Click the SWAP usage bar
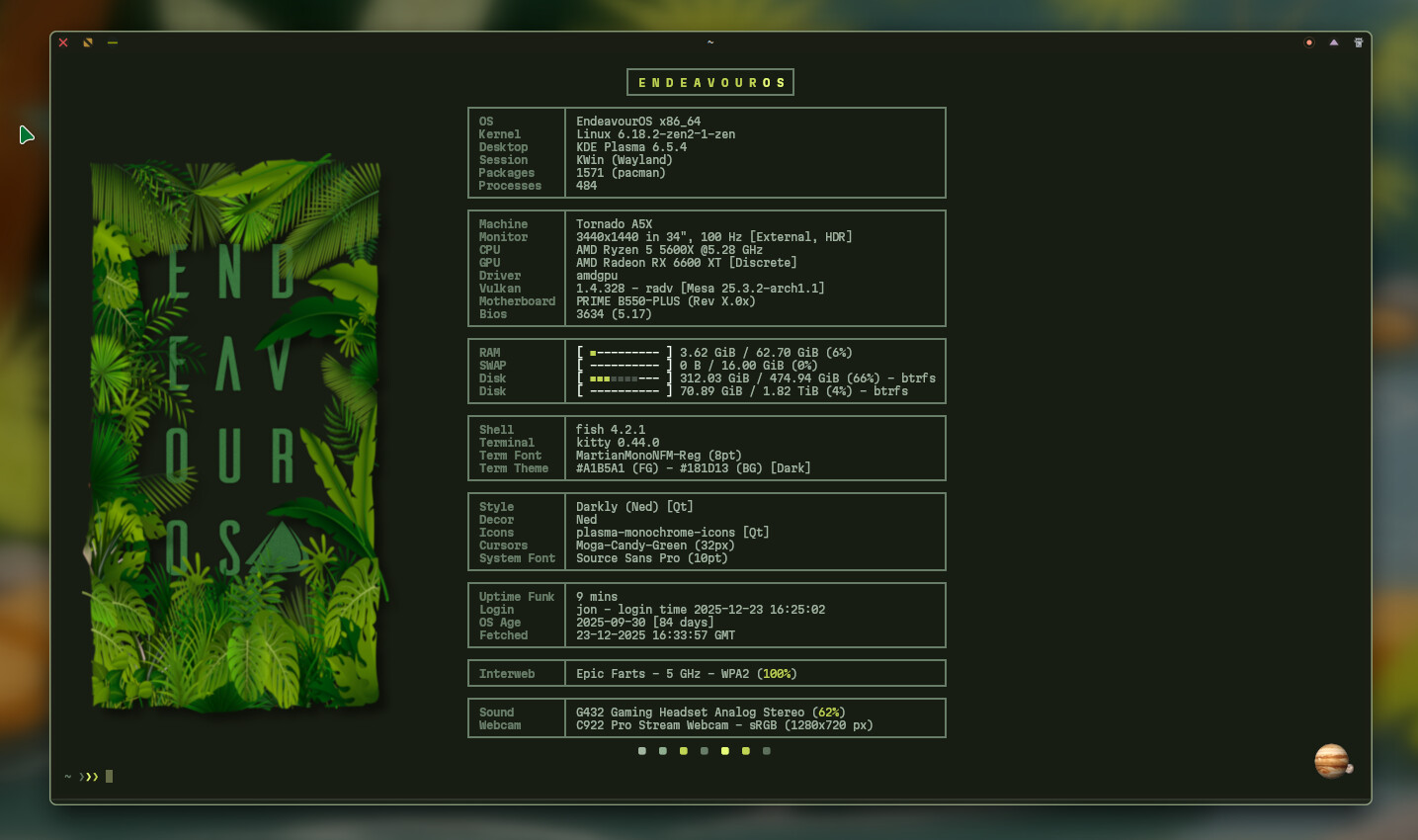 625,366
